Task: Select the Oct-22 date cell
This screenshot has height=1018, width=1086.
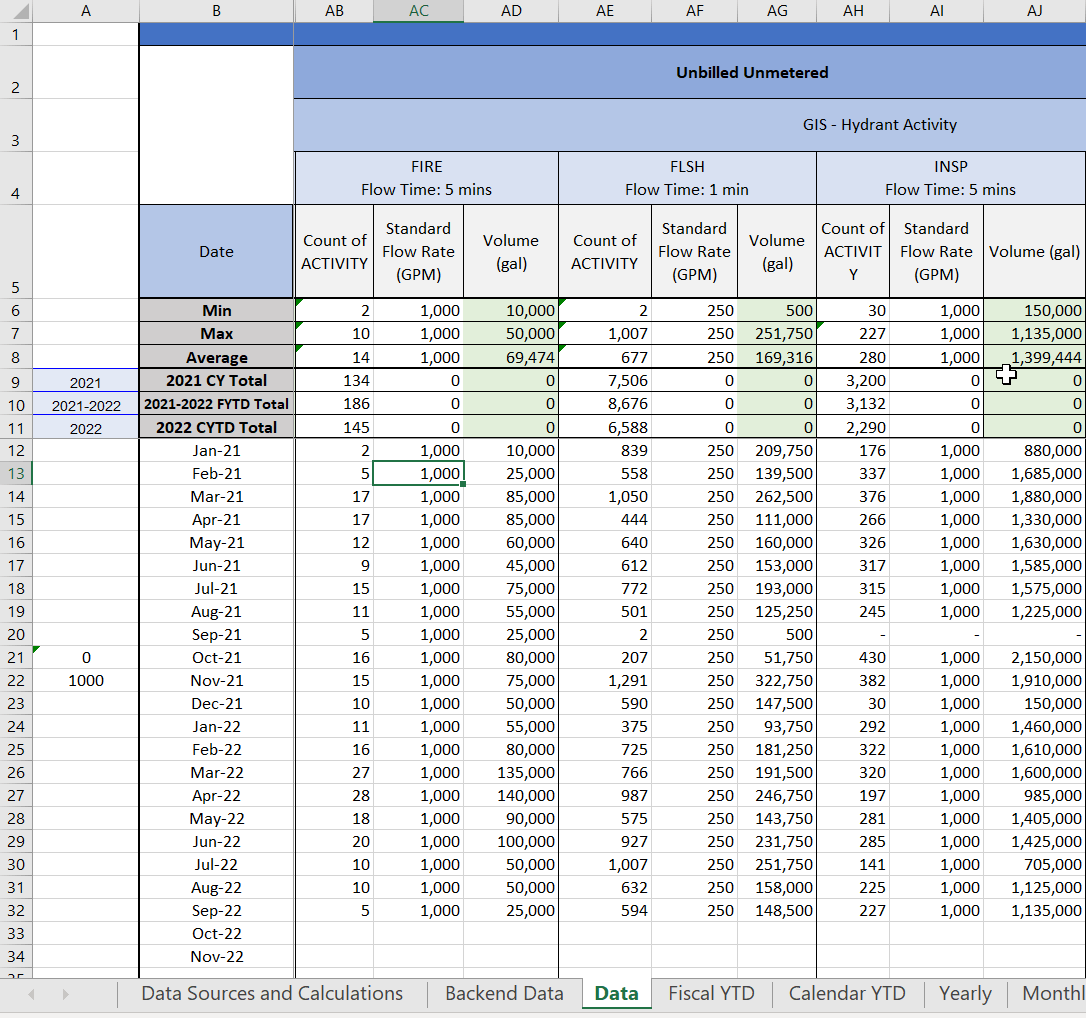Action: [216, 934]
